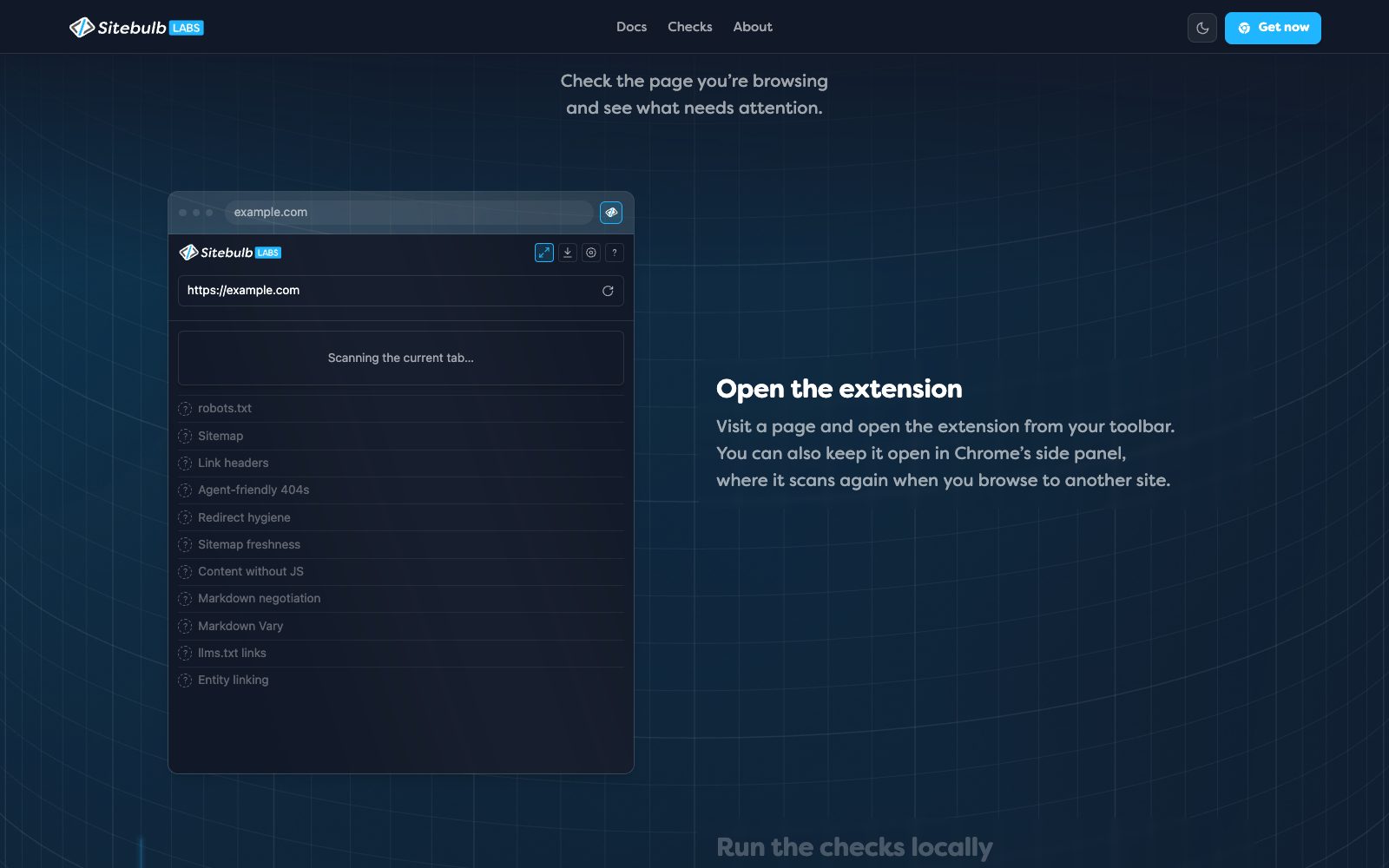Click the status icon beside llms.txt links

(185, 654)
